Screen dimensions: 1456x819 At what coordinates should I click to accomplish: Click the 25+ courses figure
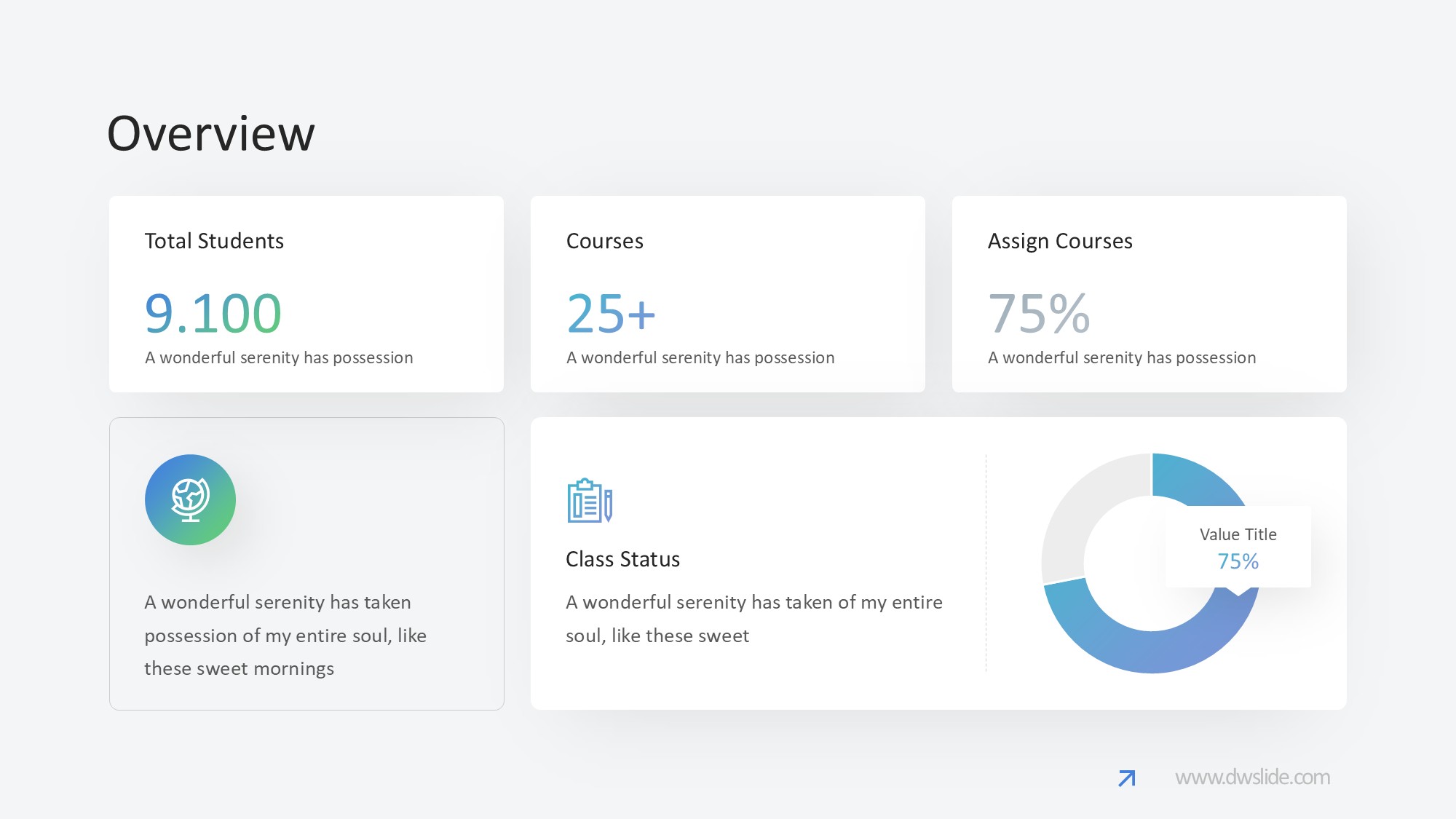(611, 314)
